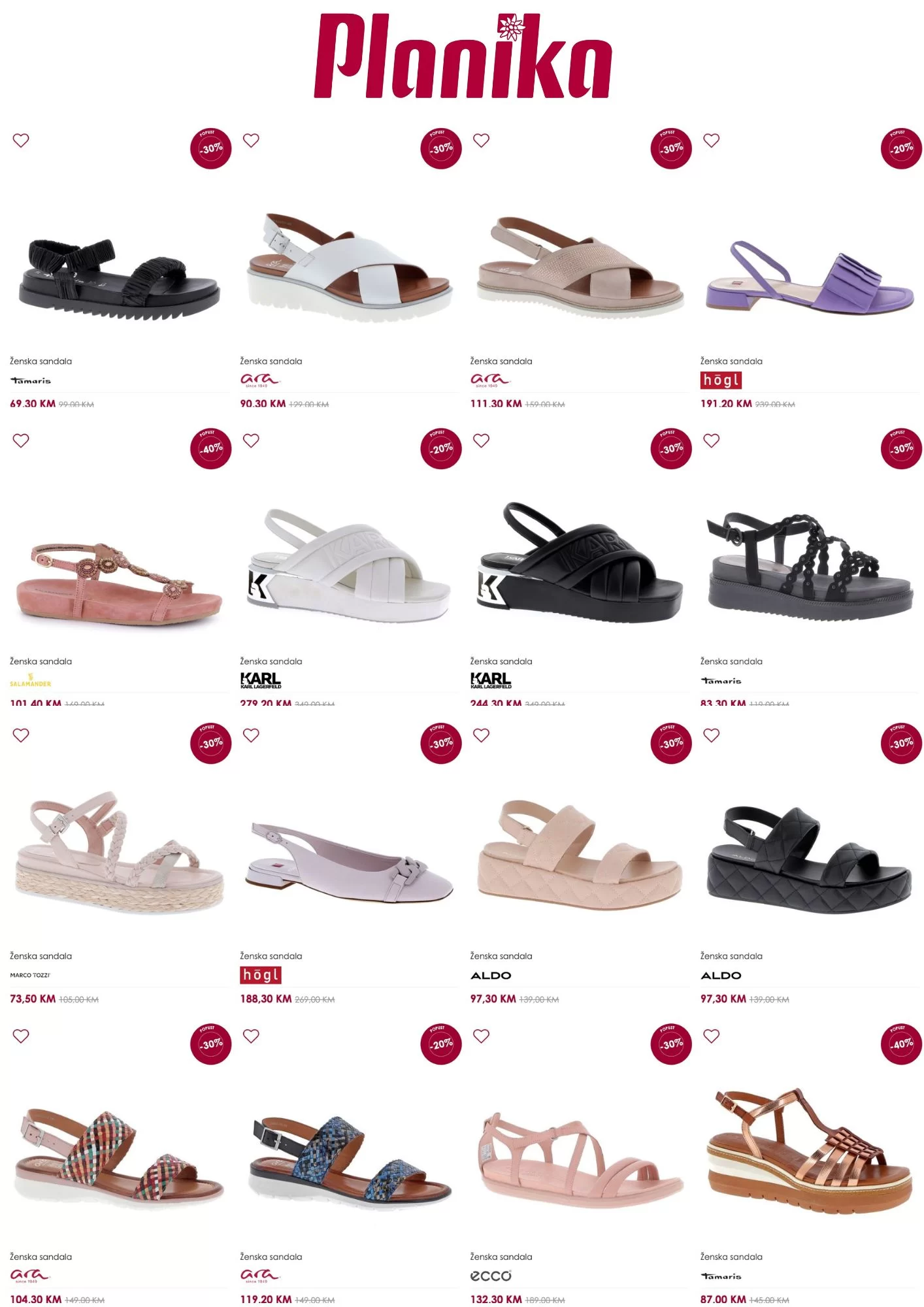
Task: Click the red högl brand logo on purple sandal
Action: point(721,380)
